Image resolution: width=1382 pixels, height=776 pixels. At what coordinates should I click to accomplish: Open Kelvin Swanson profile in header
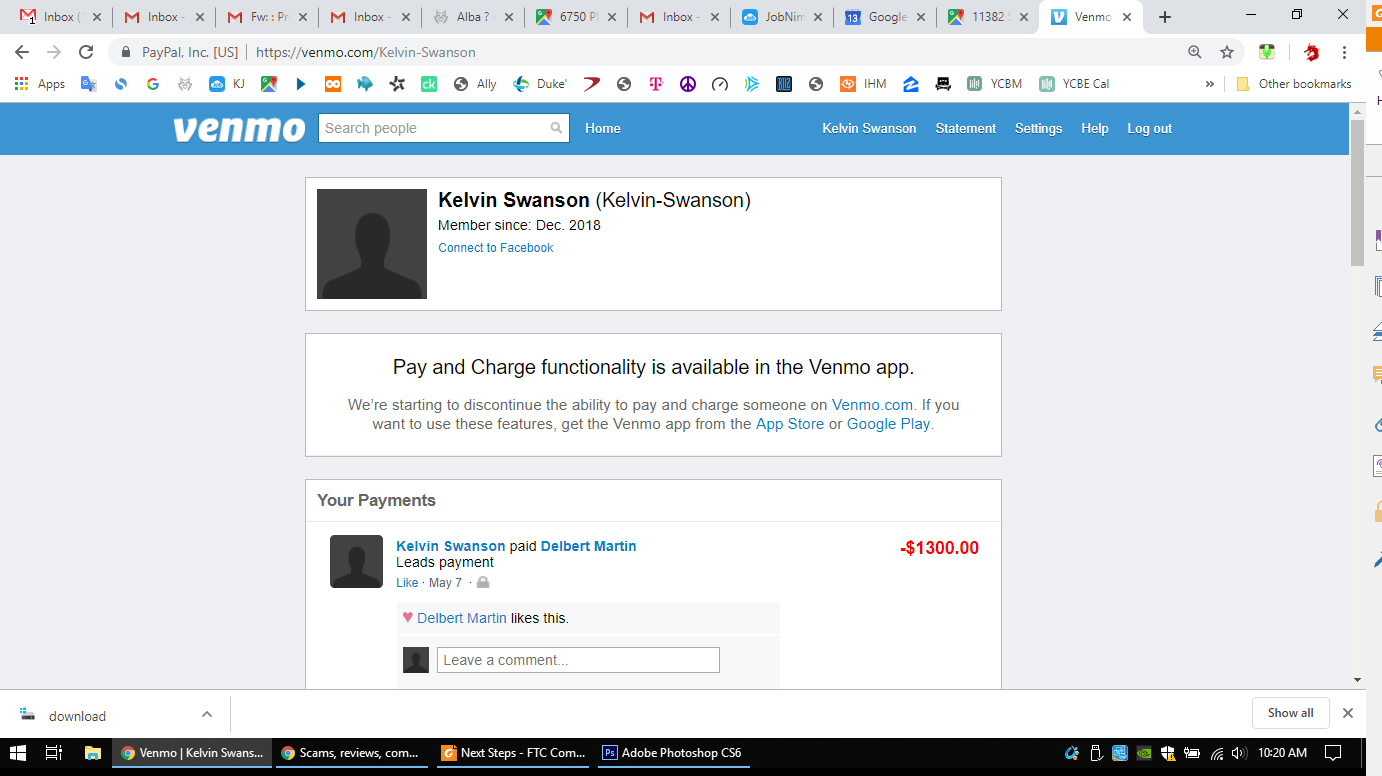click(869, 128)
